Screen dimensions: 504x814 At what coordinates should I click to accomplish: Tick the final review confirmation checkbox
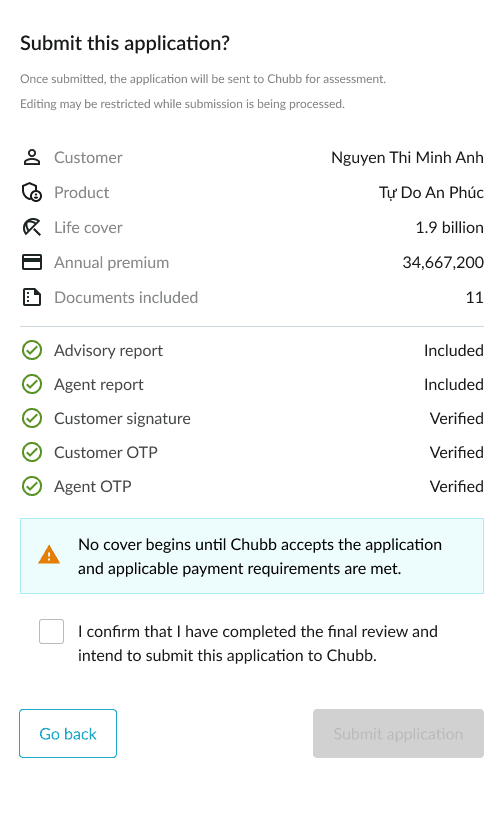[x=51, y=631]
